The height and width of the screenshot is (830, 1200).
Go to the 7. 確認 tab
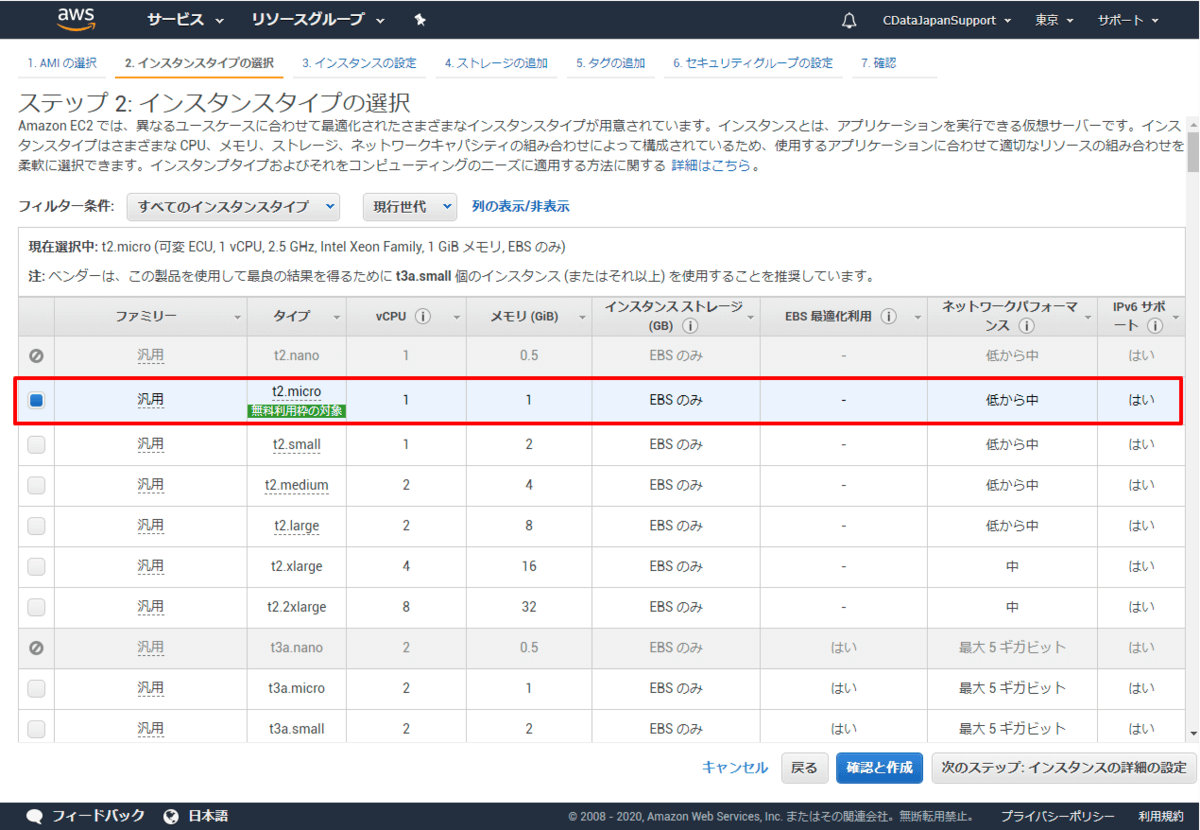tap(878, 63)
